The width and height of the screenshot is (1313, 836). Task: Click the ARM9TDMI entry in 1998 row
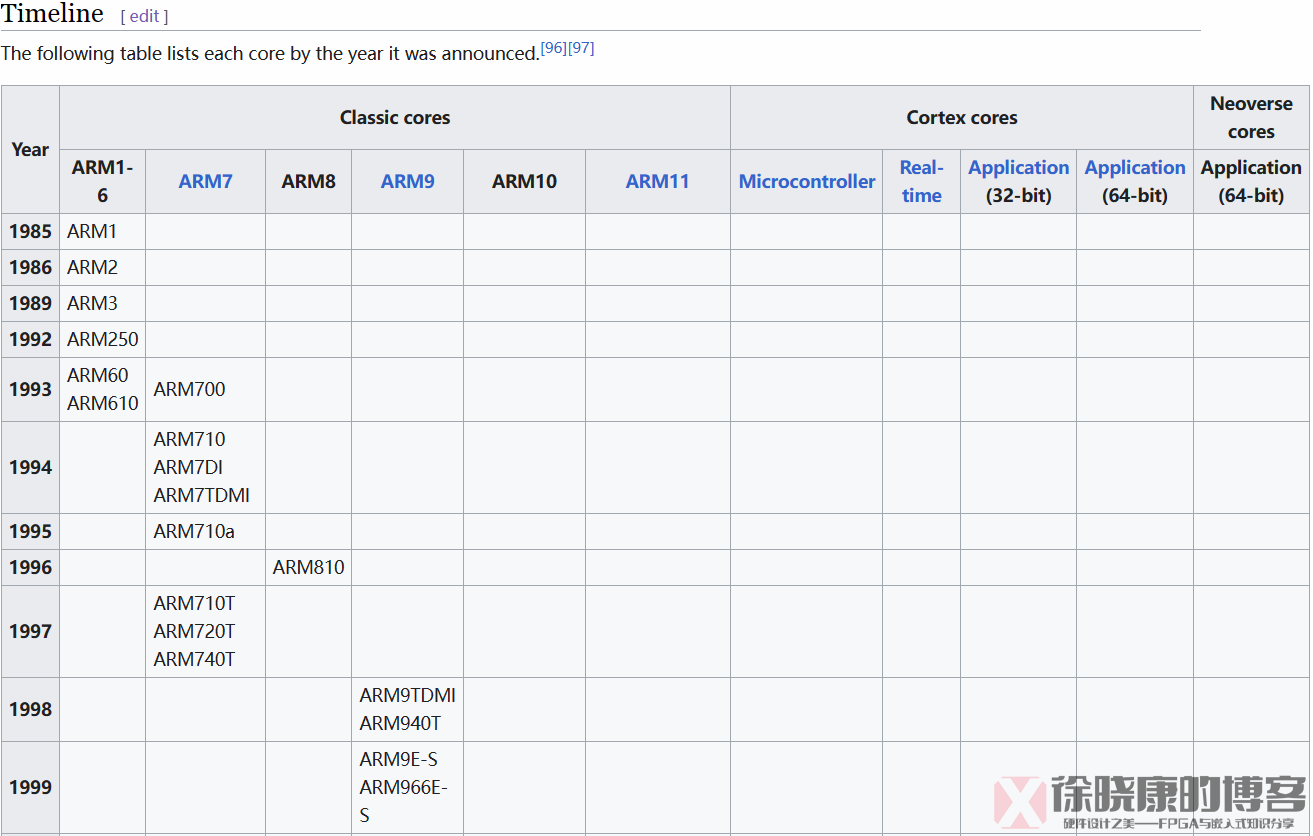pos(407,695)
